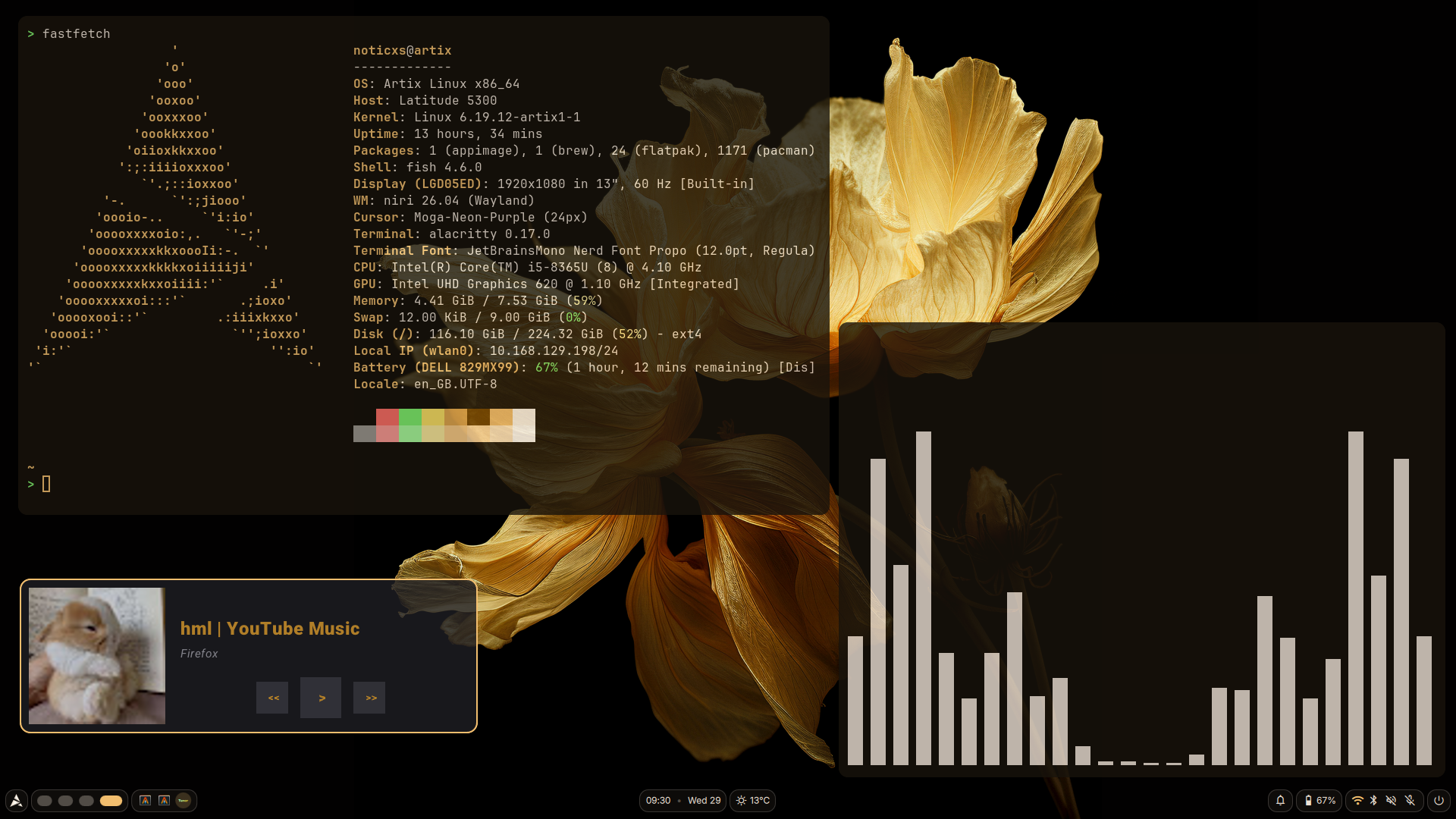Click the 'Memory: 4.41 GiB / 7.53 GiB' line
Image resolution: width=1456 pixels, height=819 pixels.
coord(478,301)
